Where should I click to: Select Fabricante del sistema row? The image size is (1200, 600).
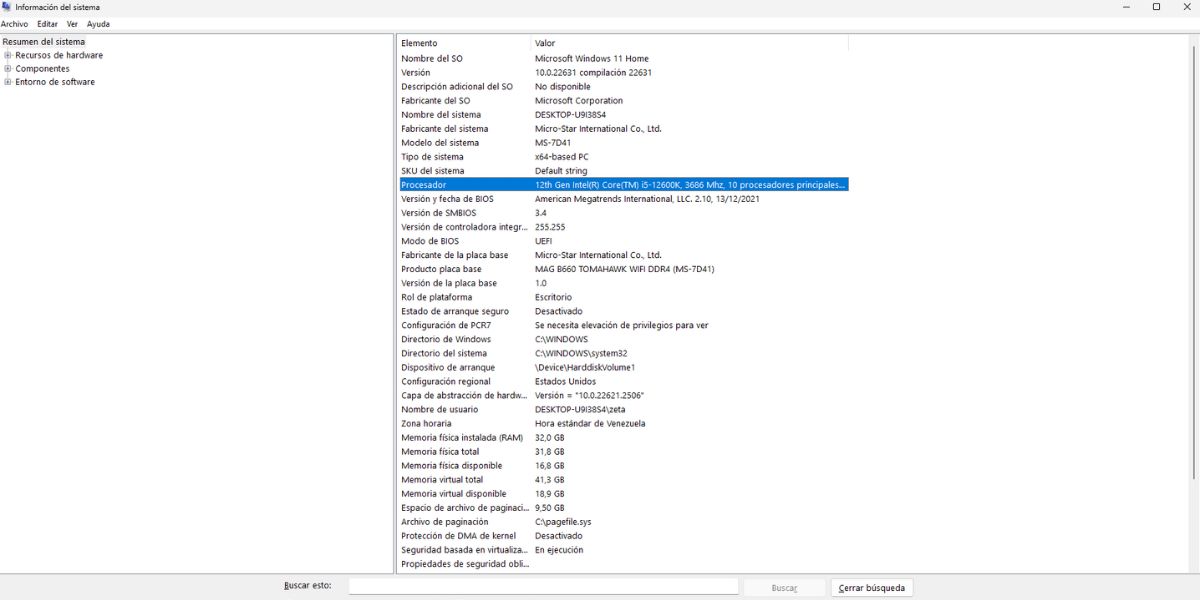click(623, 128)
